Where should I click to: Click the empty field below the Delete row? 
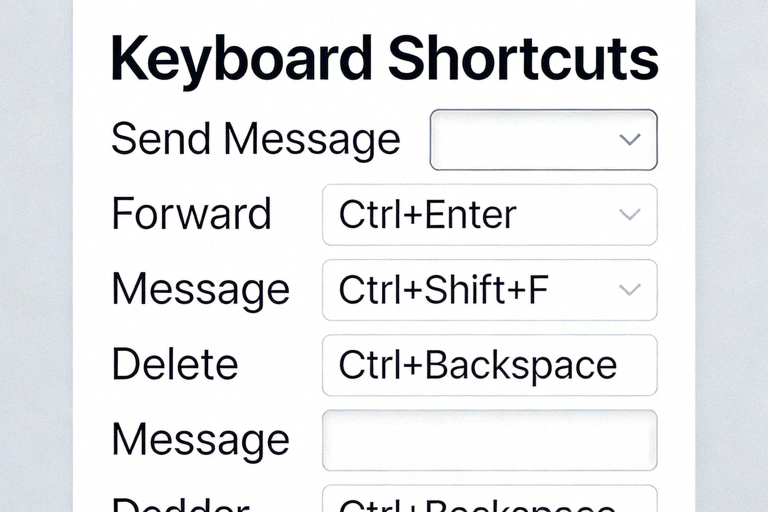pos(489,440)
